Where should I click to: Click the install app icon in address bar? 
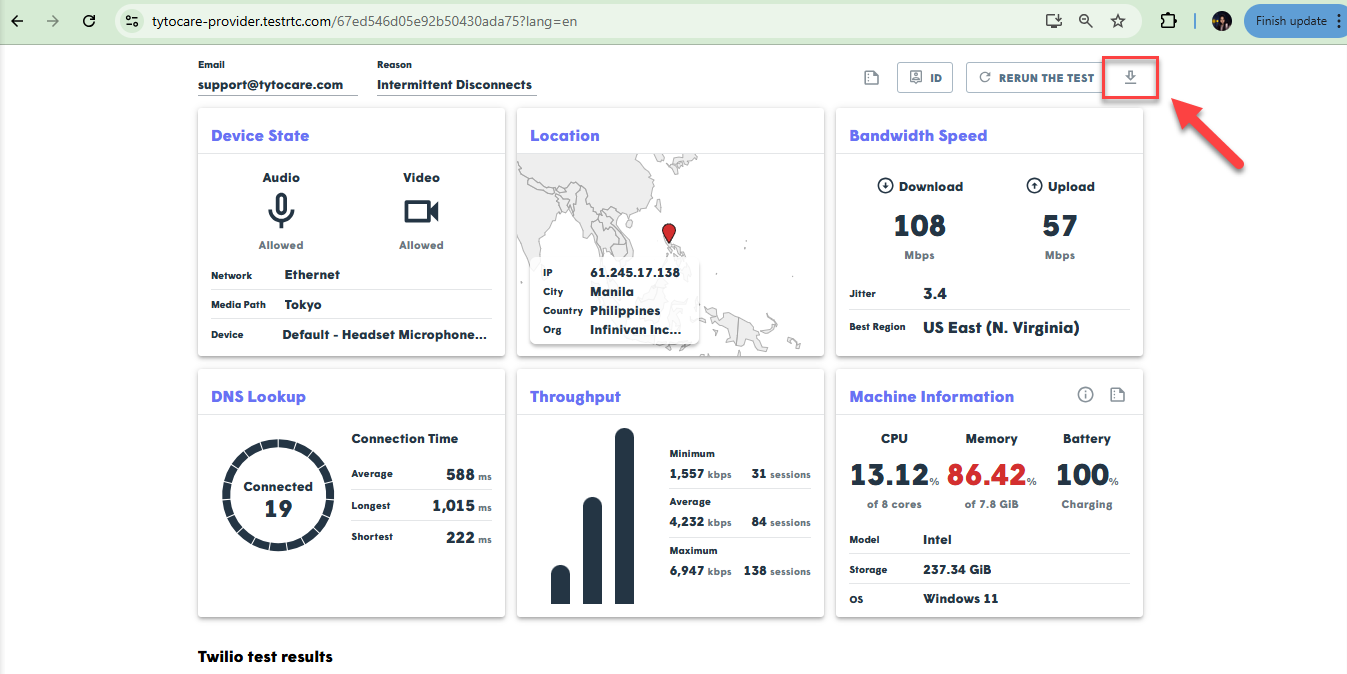(1053, 20)
